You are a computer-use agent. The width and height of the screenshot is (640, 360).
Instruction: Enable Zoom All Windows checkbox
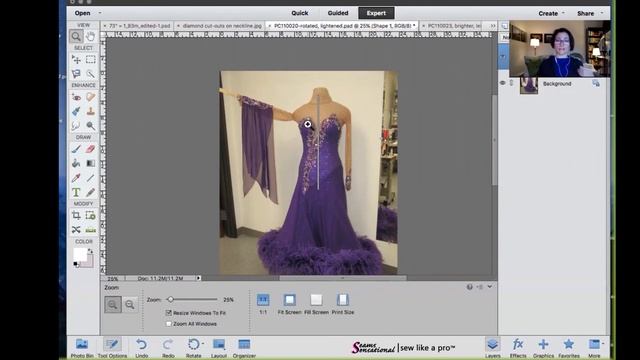169,324
